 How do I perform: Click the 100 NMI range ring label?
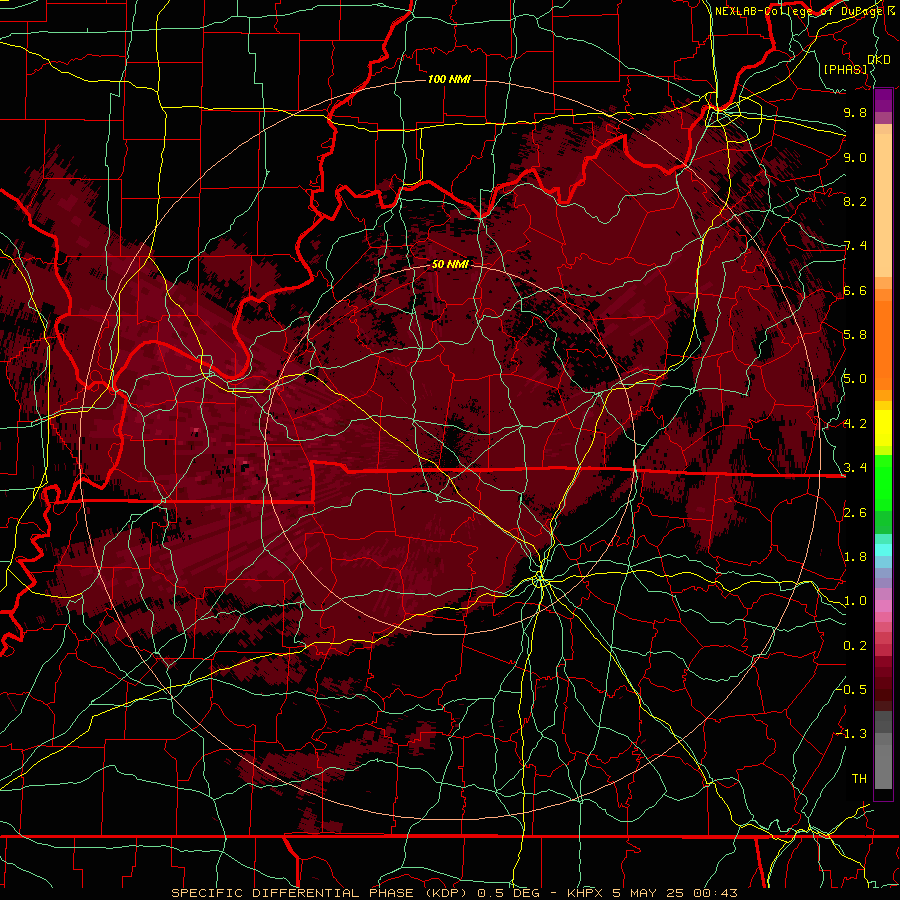449,79
